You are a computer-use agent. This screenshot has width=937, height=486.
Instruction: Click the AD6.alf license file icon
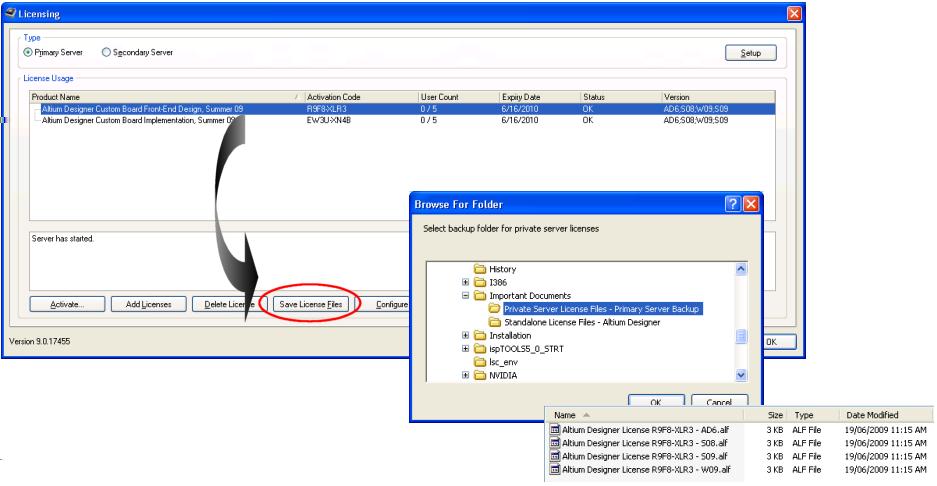tap(555, 429)
